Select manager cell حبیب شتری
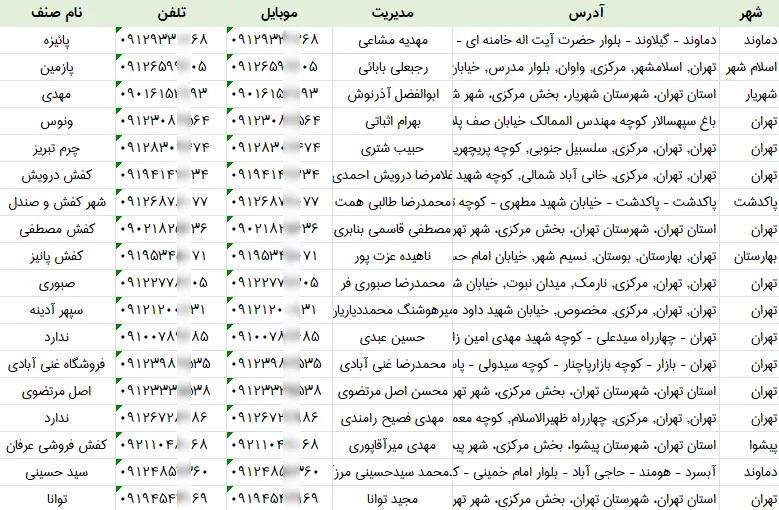 [x=392, y=148]
